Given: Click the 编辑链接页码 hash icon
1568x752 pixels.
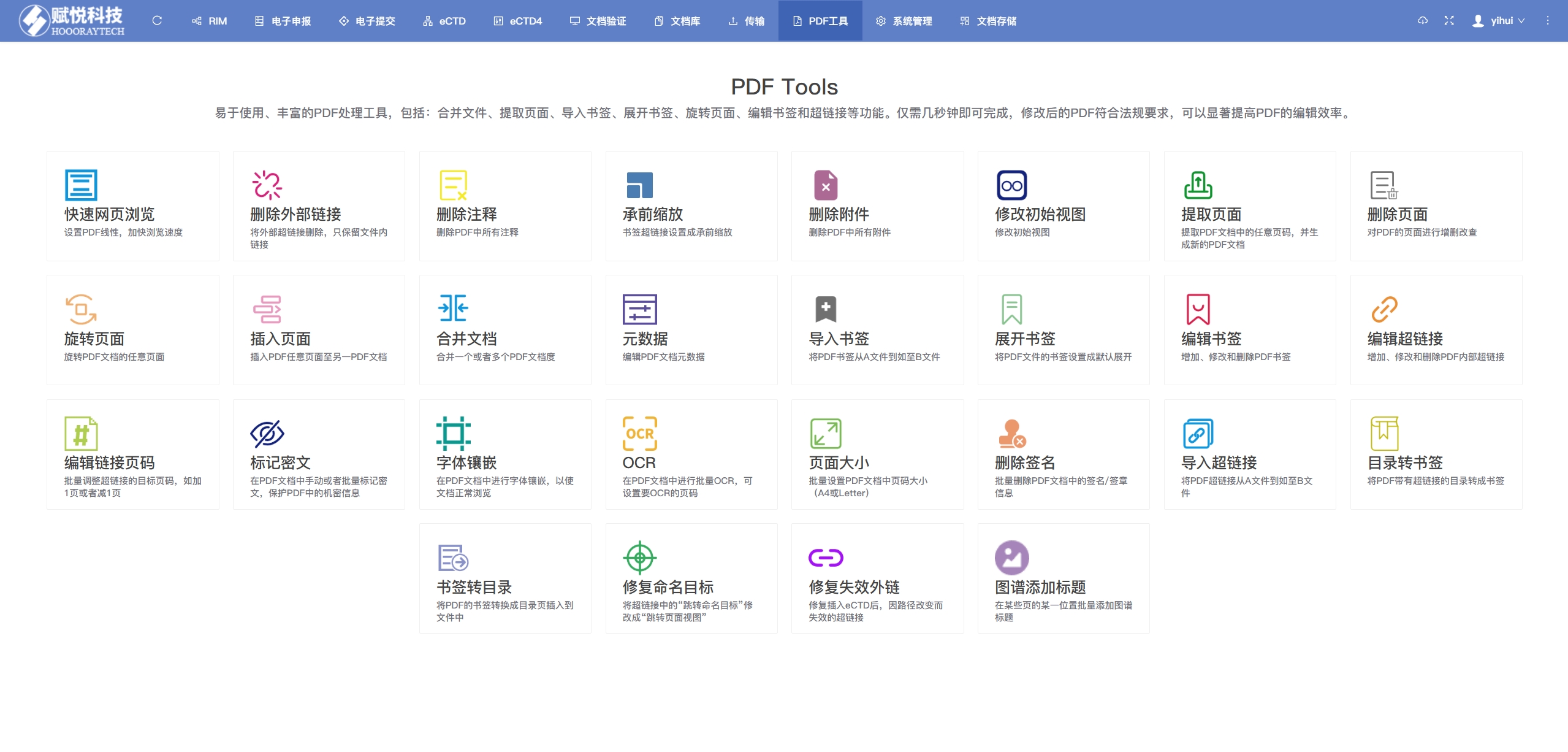Looking at the screenshot, I should pyautogui.click(x=81, y=434).
